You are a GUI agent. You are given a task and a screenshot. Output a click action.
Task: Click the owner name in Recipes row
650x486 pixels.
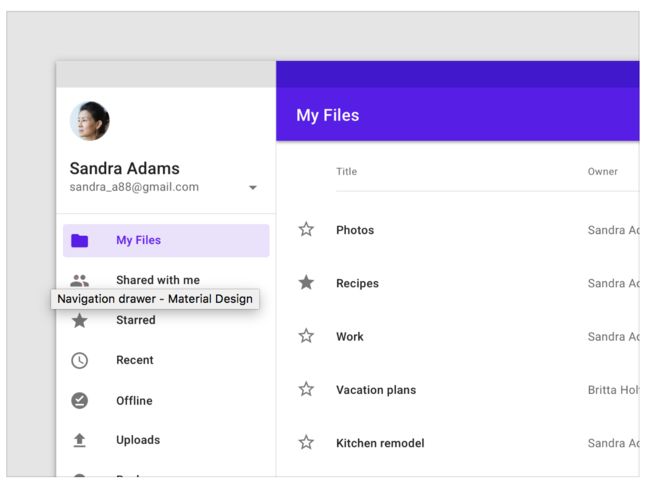point(614,283)
